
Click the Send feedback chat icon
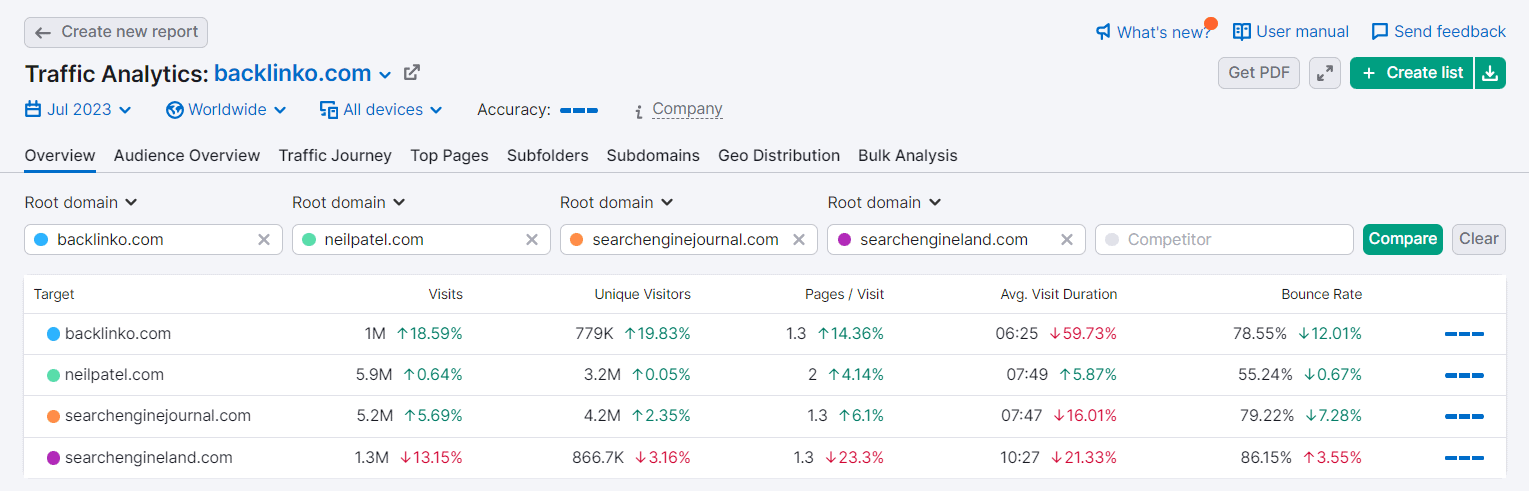click(1380, 32)
